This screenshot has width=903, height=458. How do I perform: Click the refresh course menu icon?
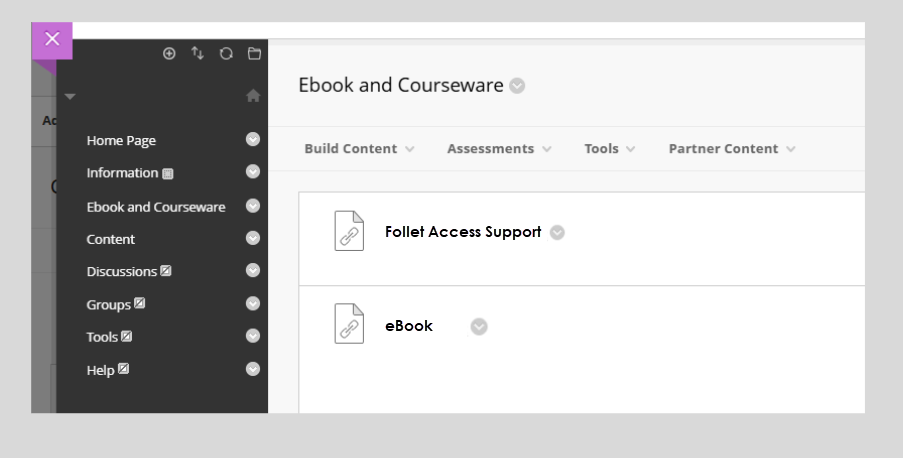click(x=226, y=54)
